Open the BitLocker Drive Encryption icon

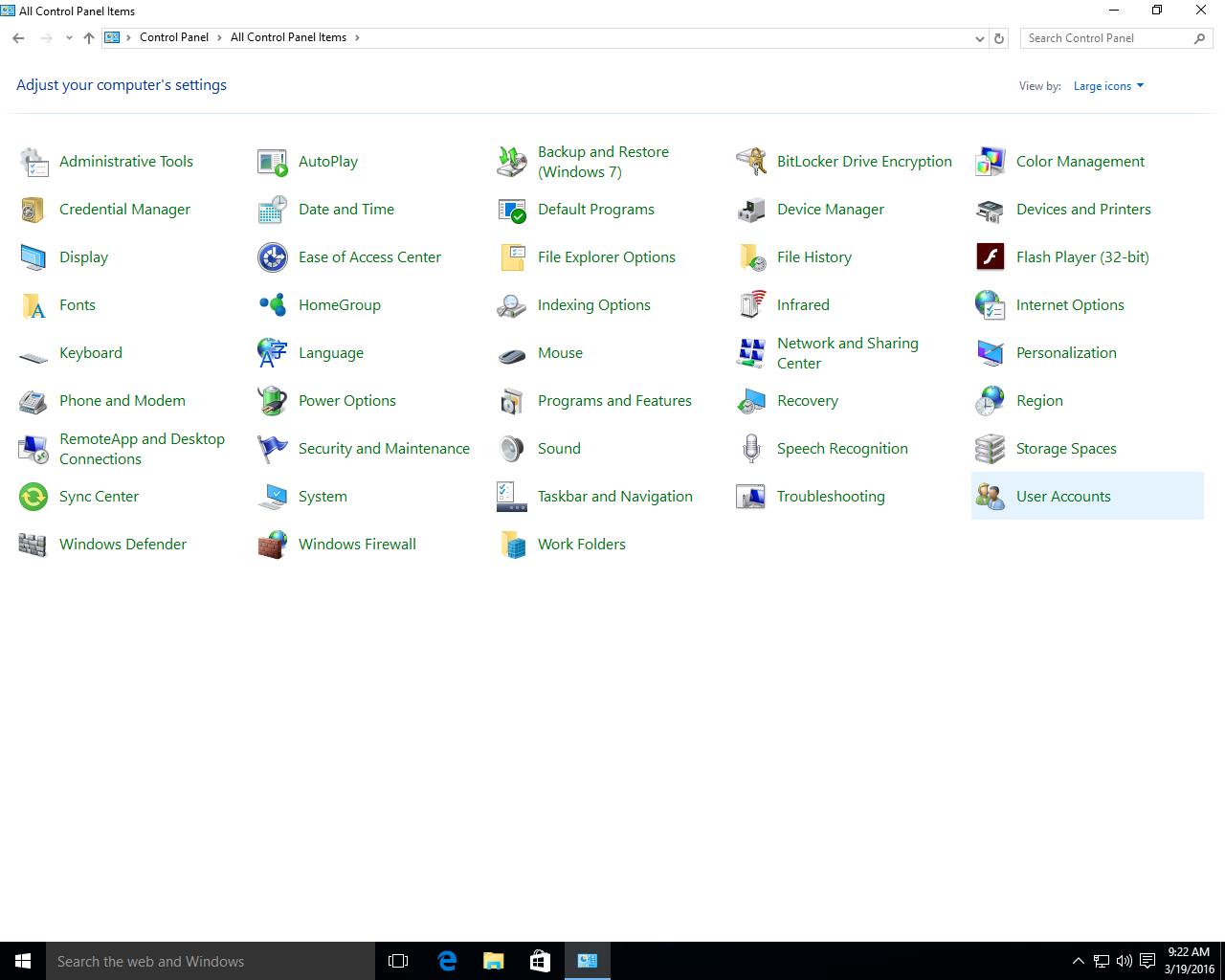751,162
